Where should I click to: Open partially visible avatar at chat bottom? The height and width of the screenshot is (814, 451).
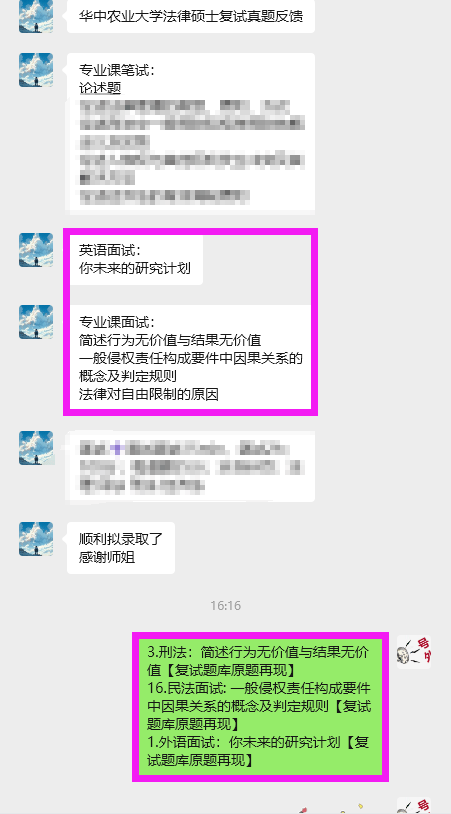pos(414,806)
